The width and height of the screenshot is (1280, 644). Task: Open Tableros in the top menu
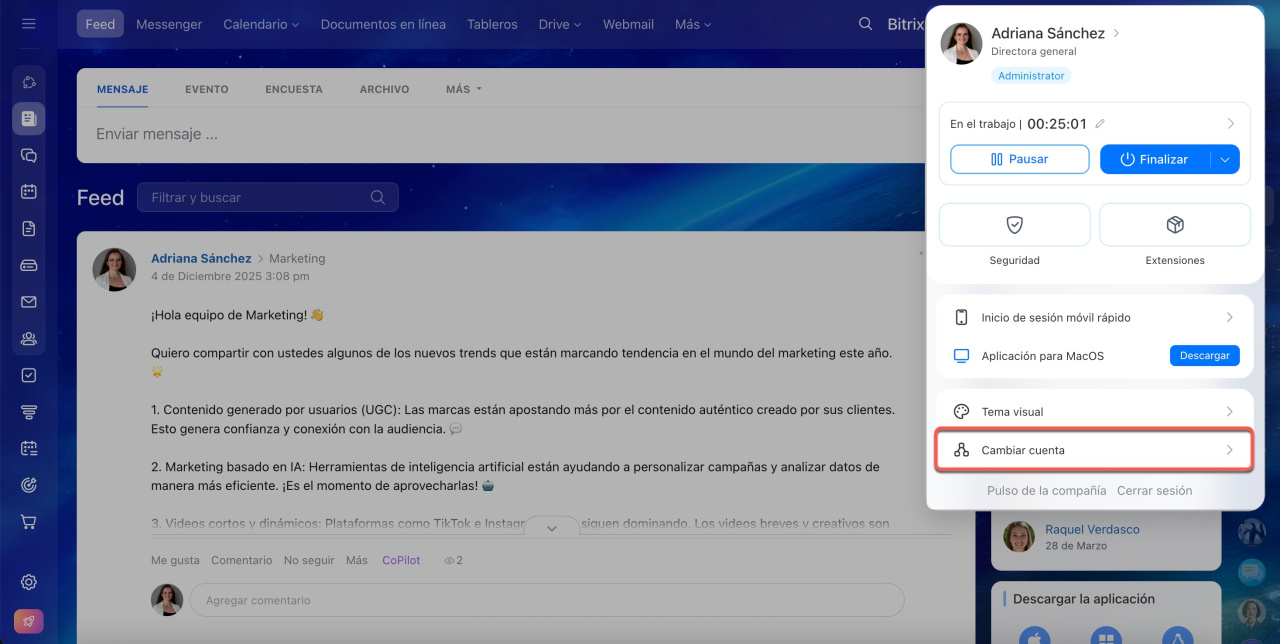tap(492, 24)
